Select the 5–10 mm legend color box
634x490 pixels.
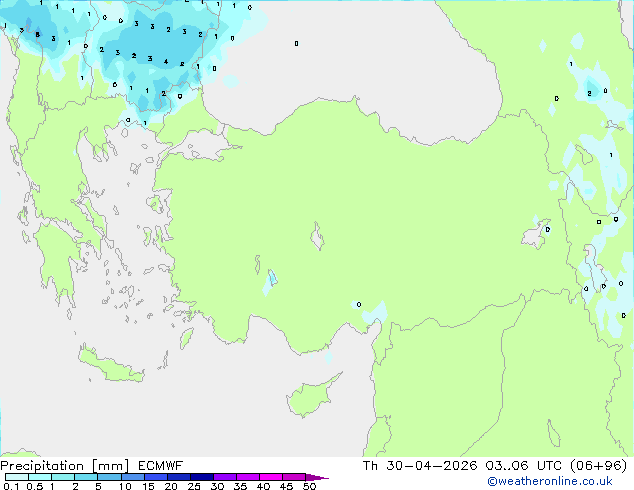pyautogui.click(x=109, y=477)
